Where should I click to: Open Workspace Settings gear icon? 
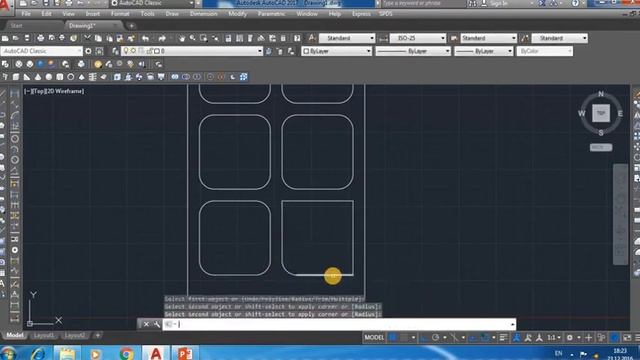pos(88,51)
